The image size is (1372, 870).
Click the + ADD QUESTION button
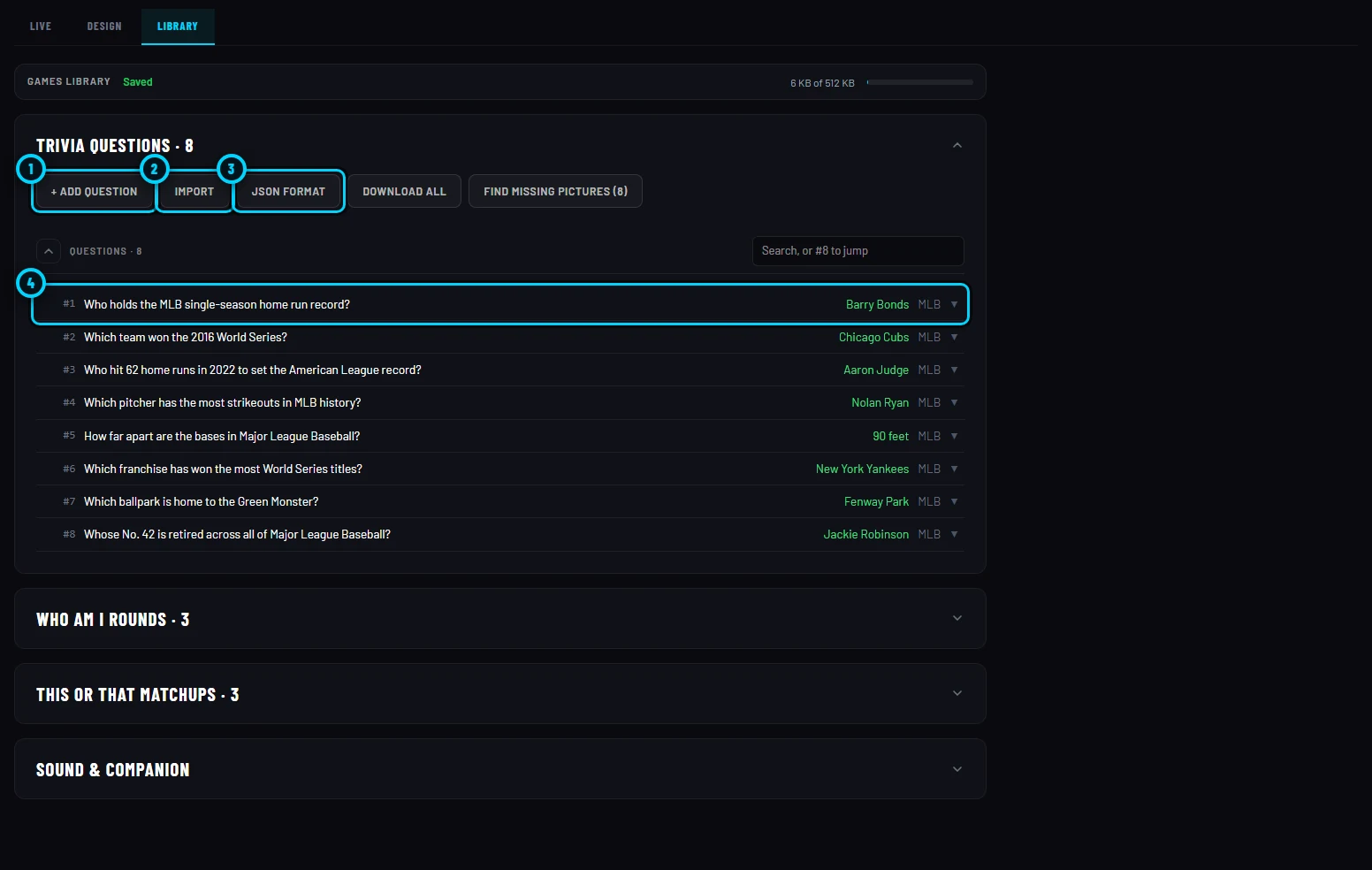(x=95, y=192)
